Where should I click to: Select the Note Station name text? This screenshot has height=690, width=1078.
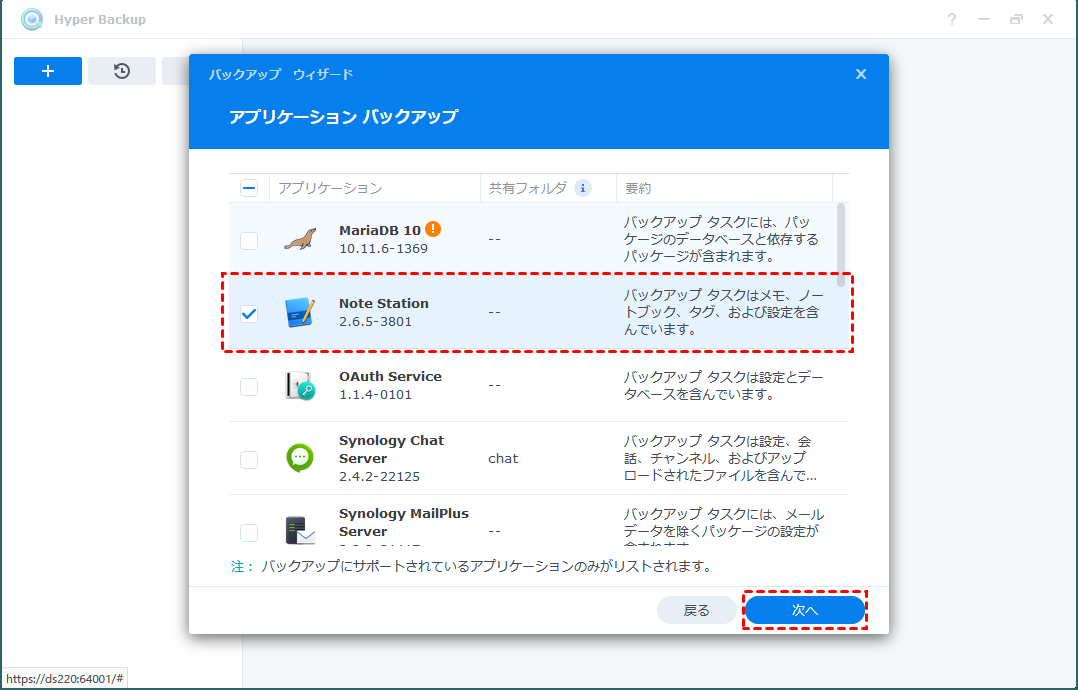pos(384,303)
